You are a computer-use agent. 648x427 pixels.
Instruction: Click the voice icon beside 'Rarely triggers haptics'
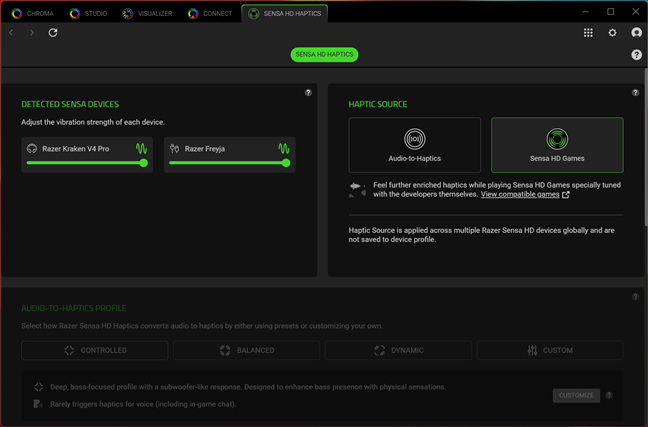pos(38,404)
